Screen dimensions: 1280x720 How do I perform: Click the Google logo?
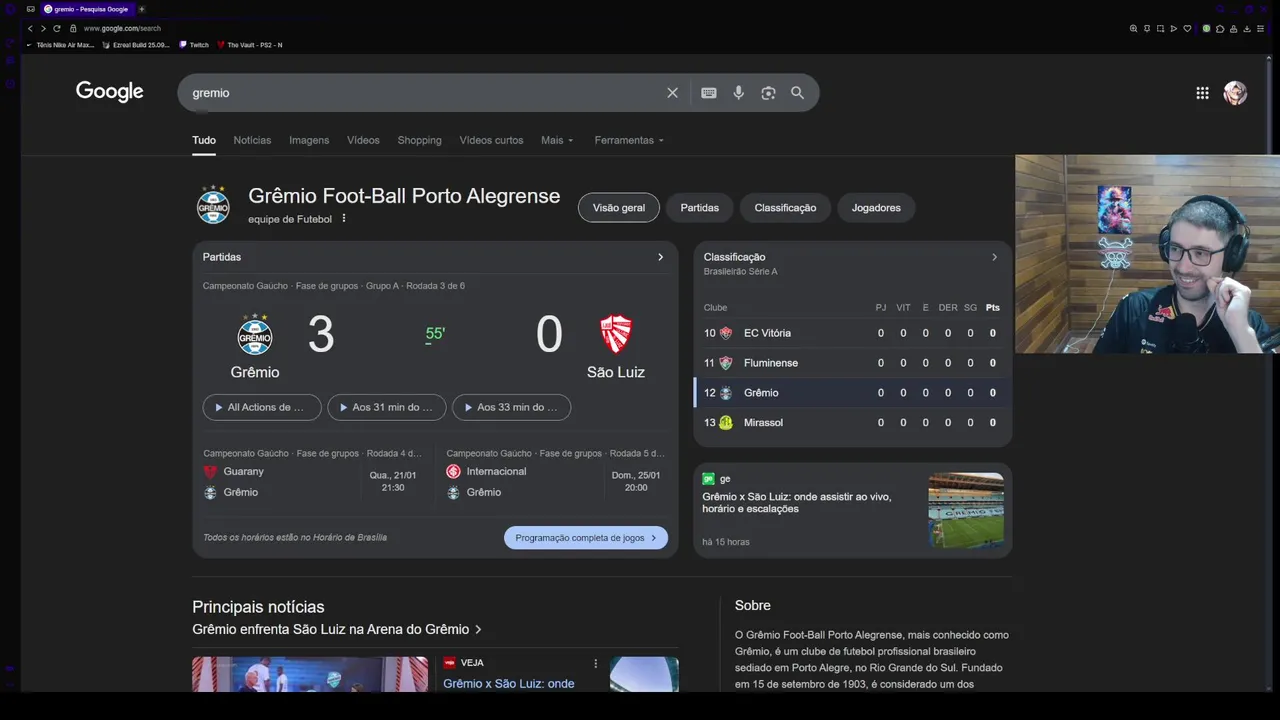click(110, 92)
